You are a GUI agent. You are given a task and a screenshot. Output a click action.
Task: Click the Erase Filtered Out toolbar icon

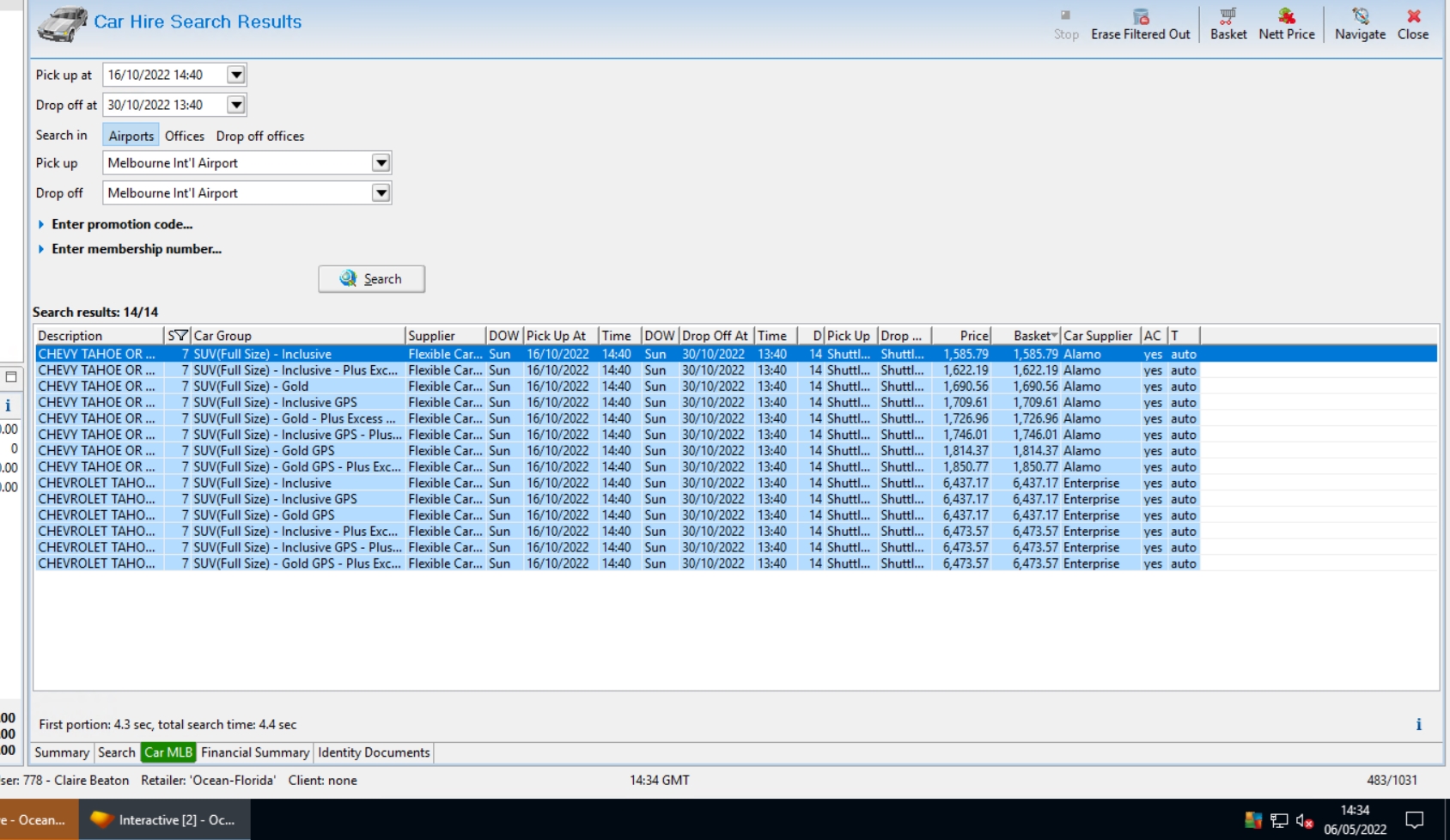pyautogui.click(x=1140, y=24)
